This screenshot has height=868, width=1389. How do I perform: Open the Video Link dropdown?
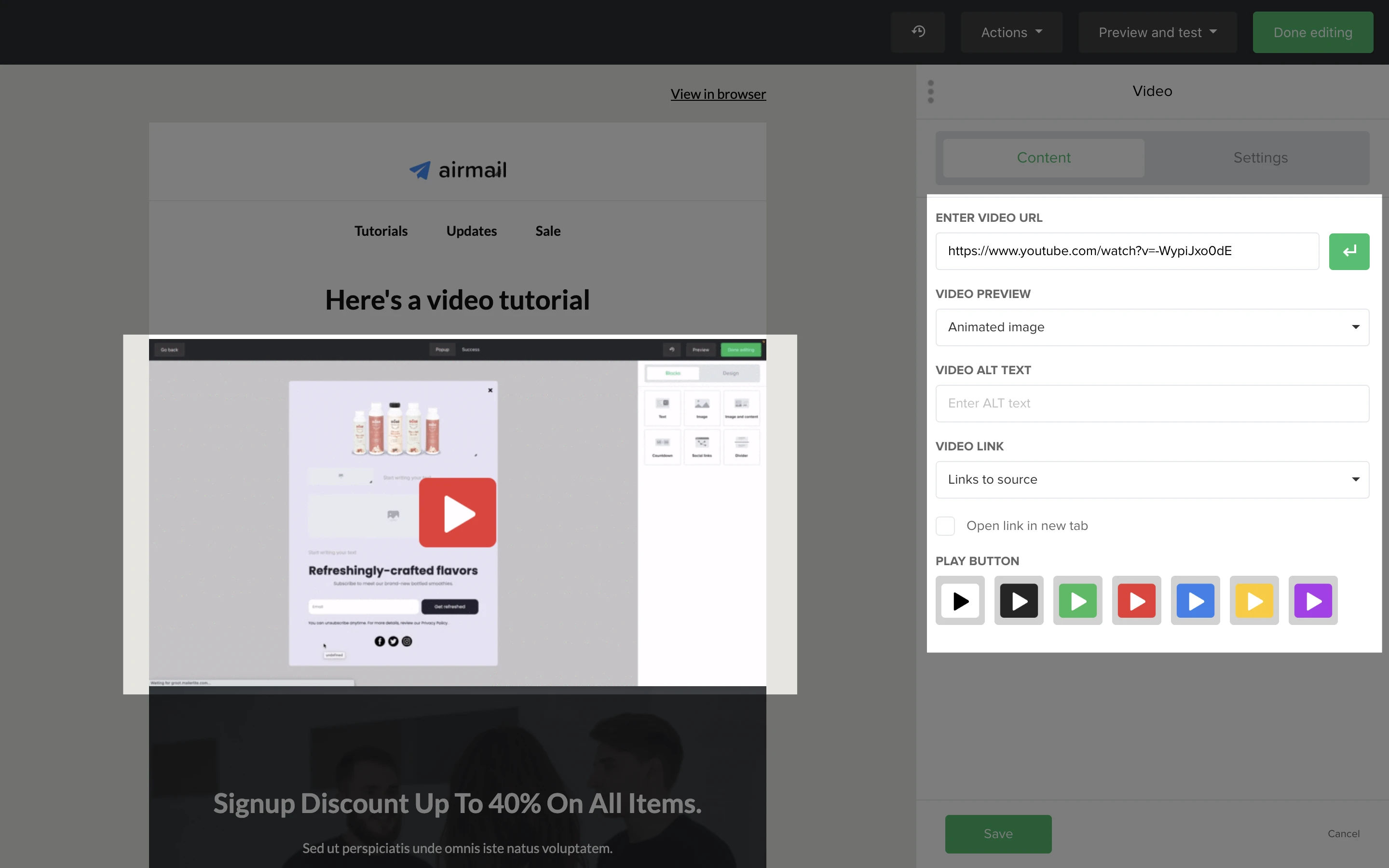pyautogui.click(x=1152, y=479)
